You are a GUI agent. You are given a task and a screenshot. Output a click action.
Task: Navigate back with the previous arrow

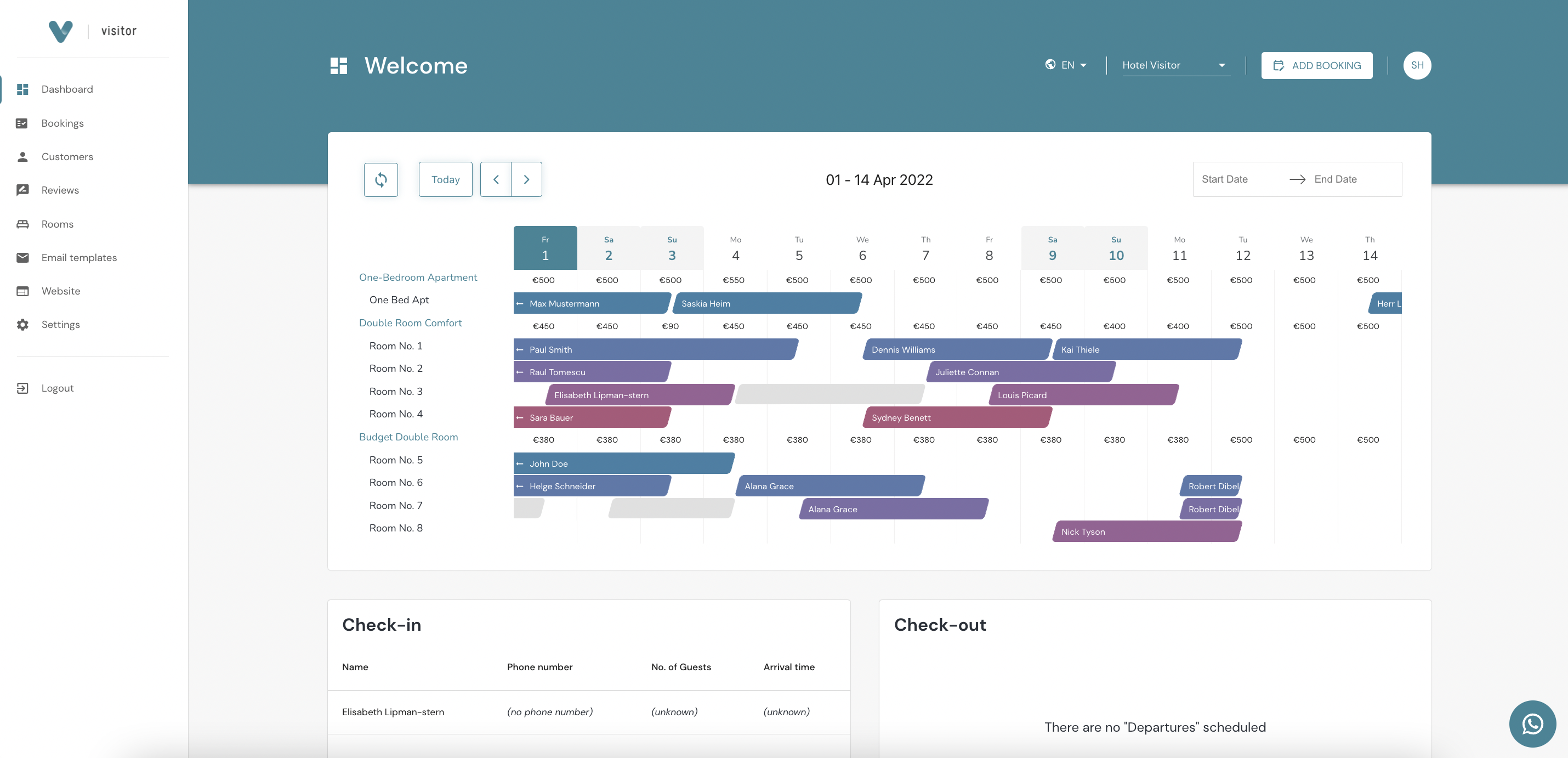point(496,179)
